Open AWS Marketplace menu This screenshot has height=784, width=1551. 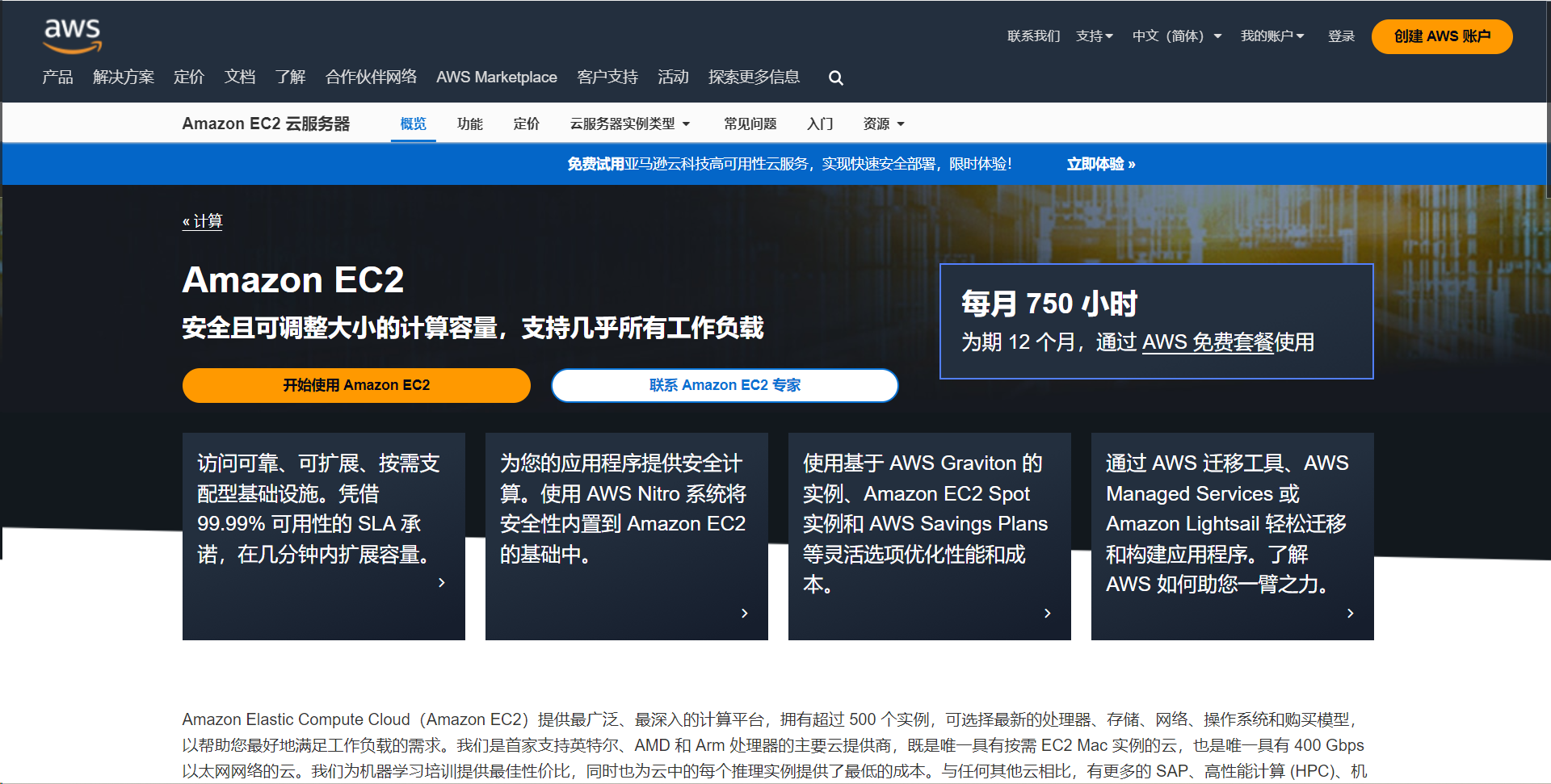(x=497, y=77)
